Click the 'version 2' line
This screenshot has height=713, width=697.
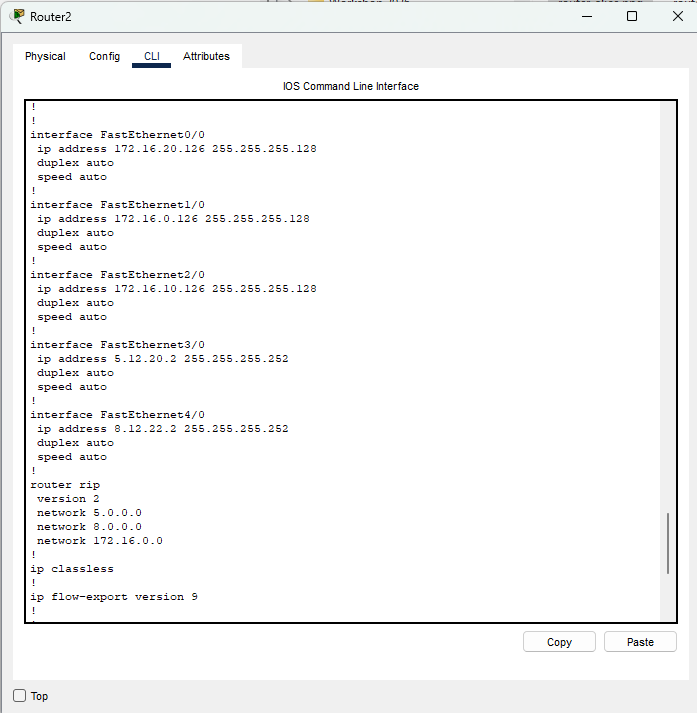pyautogui.click(x=68, y=499)
